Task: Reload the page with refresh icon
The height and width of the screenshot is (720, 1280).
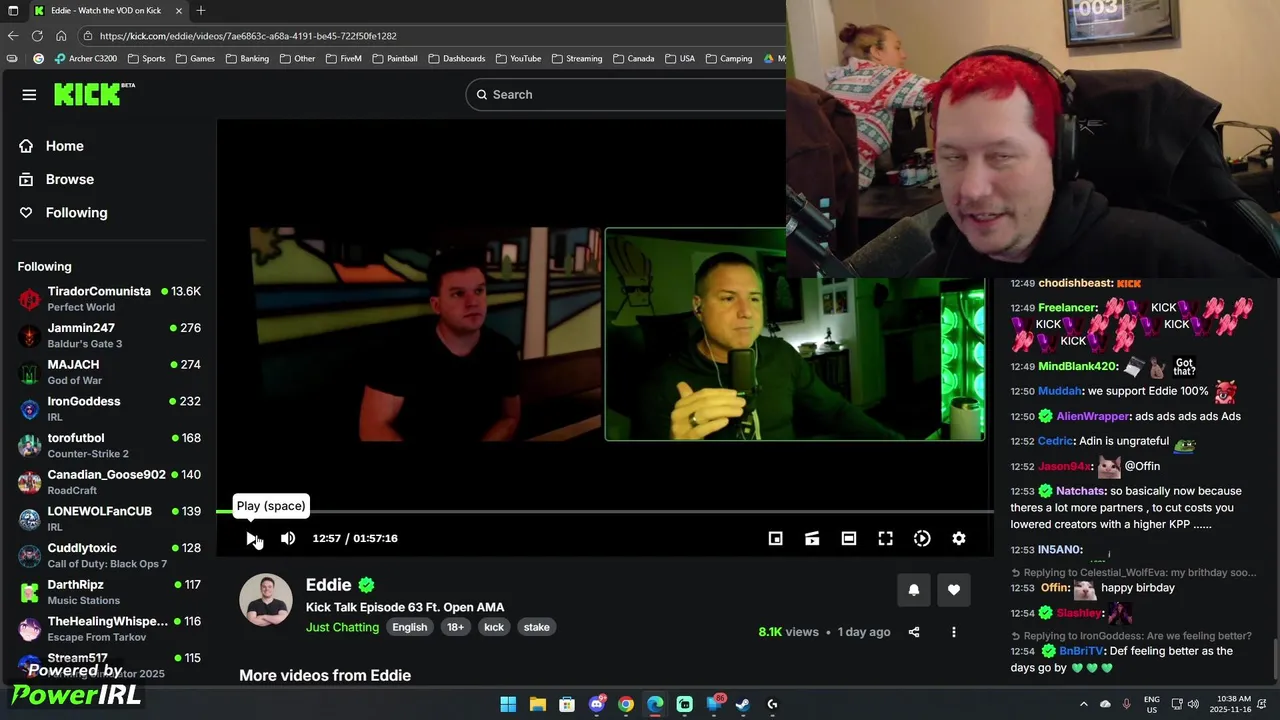Action: coord(37,36)
